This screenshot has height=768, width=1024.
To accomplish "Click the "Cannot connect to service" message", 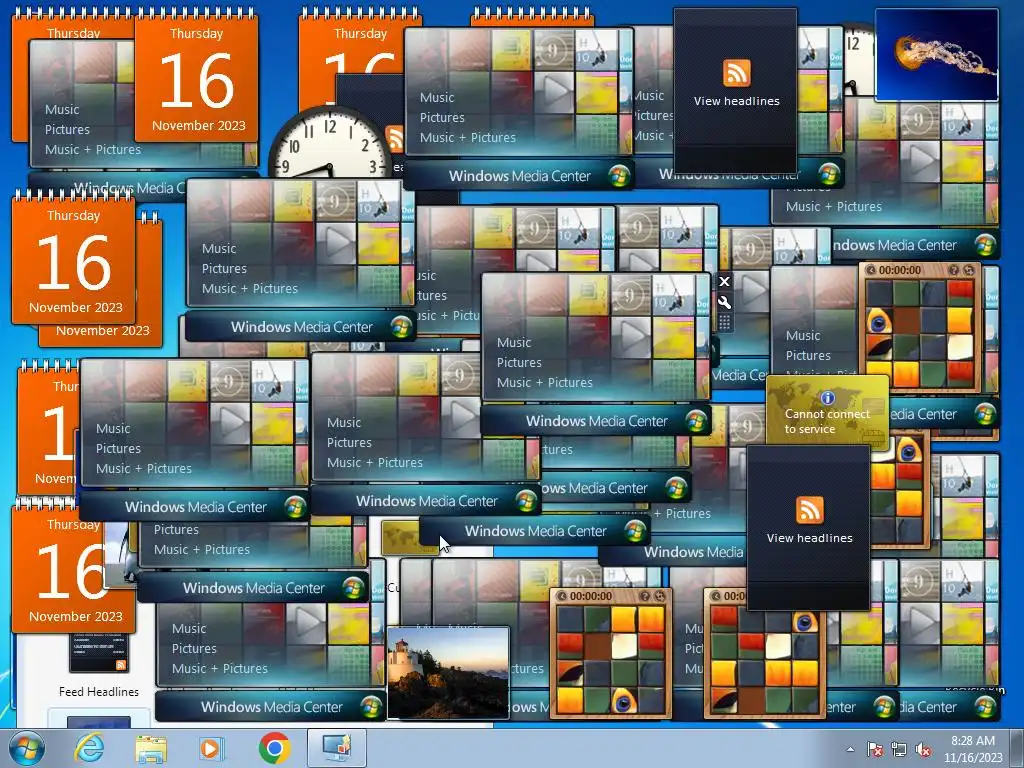I will point(827,421).
